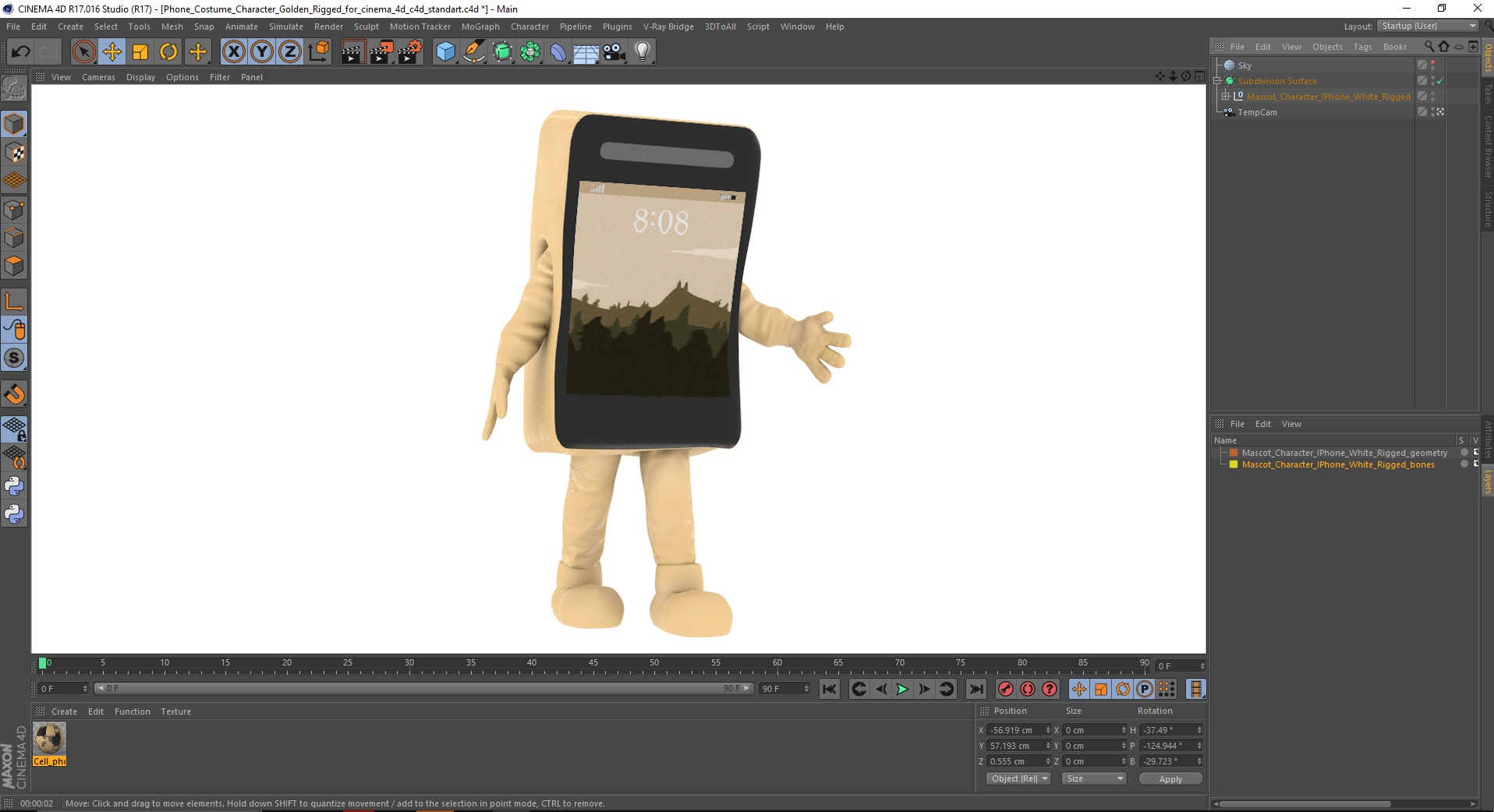Step the end frame 90 F spinner
The height and width of the screenshot is (812, 1494).
806,689
